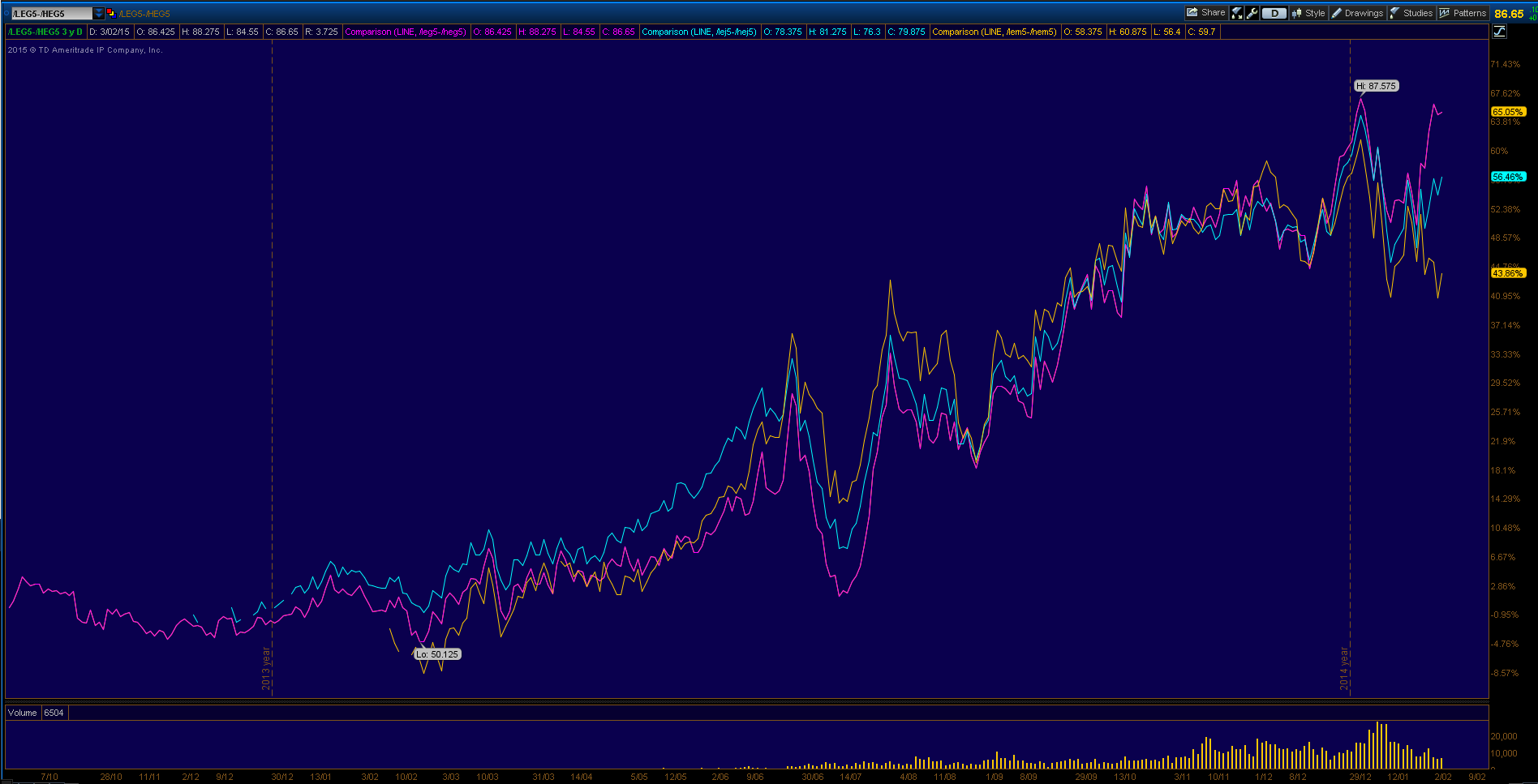Open the quick study flask icon
Viewport: 1538px width, 784px height.
(1237, 13)
